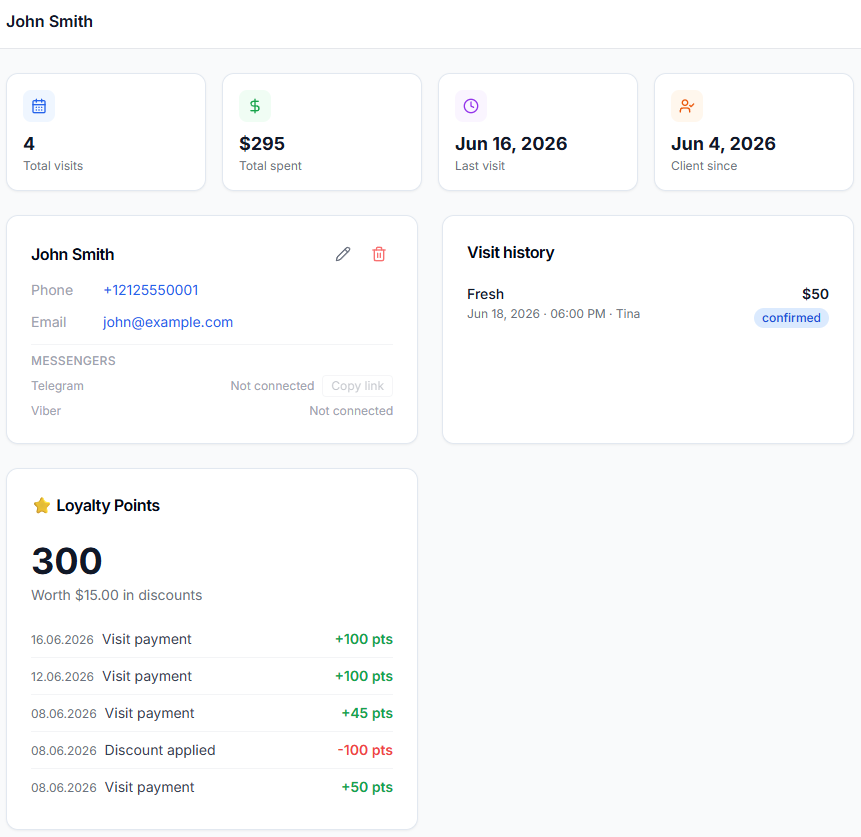Viewport: 861px width, 837px height.
Task: Click the clock icon on Last visit card
Action: click(x=471, y=106)
